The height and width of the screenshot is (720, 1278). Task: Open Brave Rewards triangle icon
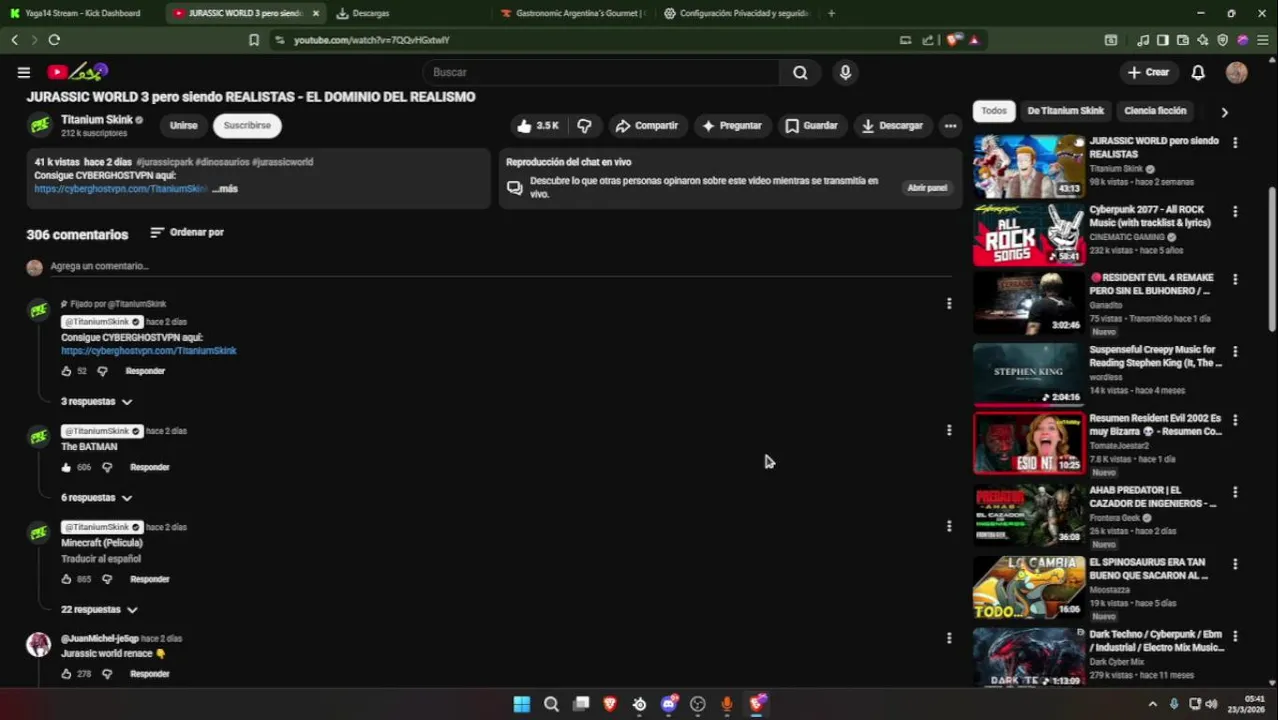click(x=974, y=40)
